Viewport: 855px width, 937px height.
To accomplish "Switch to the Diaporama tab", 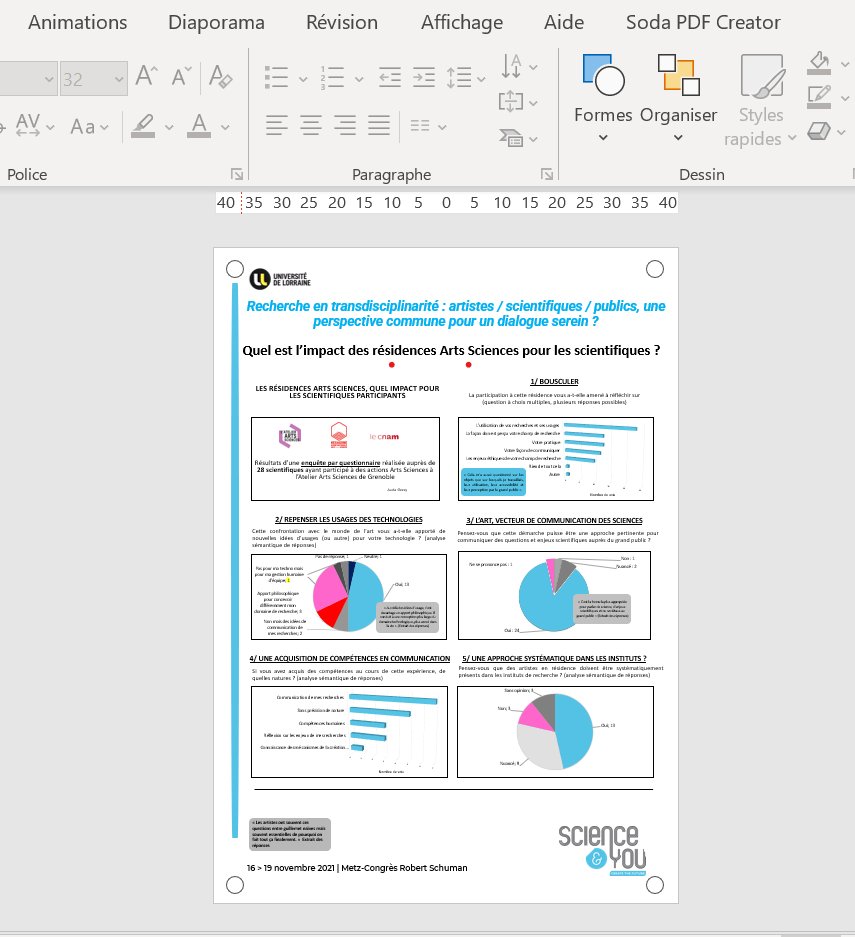I will click(x=216, y=23).
